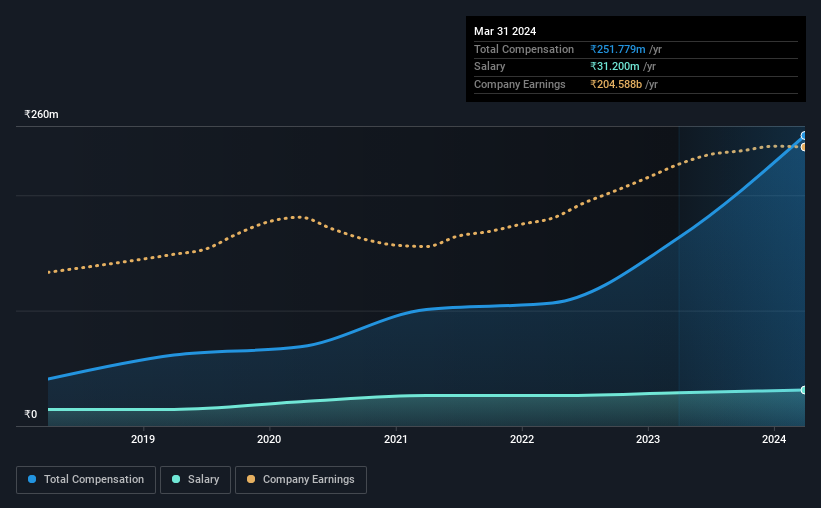The image size is (821, 508).
Task: Select the 2024 x-axis label
Action: (x=774, y=439)
